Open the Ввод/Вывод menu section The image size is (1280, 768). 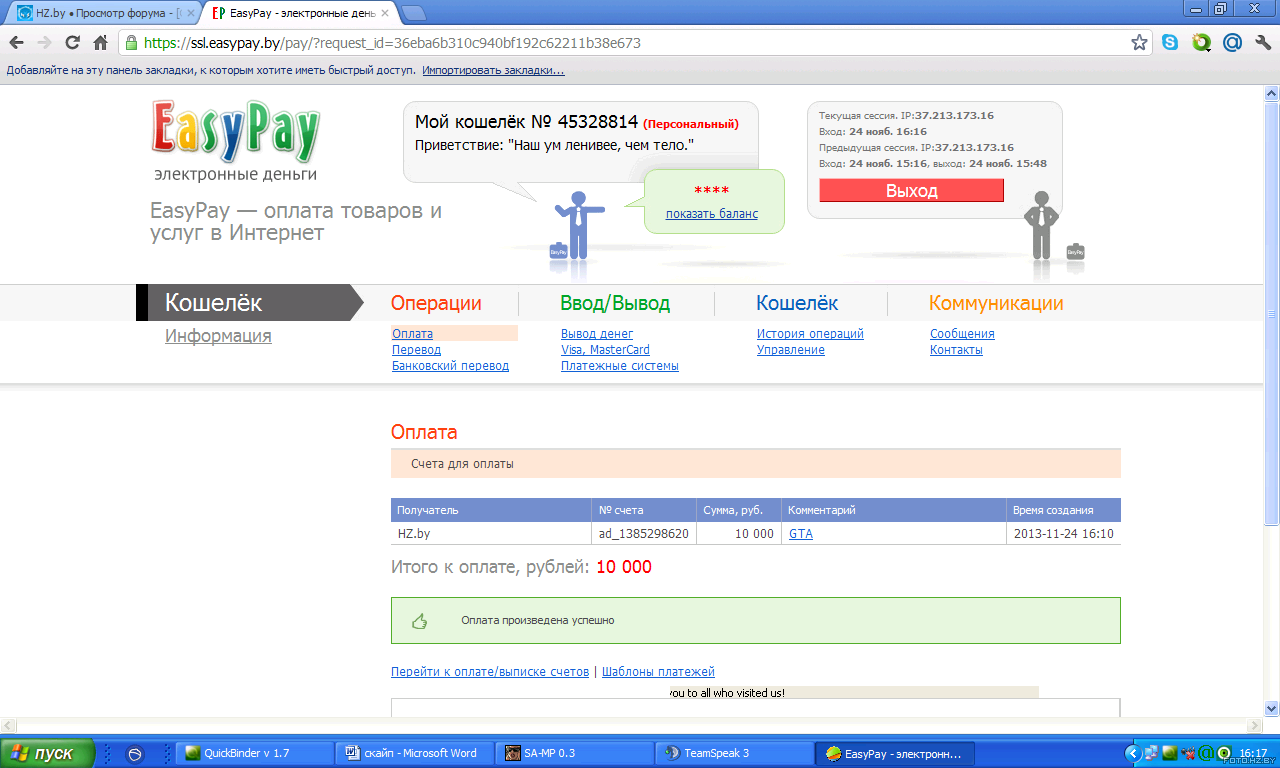click(x=615, y=303)
